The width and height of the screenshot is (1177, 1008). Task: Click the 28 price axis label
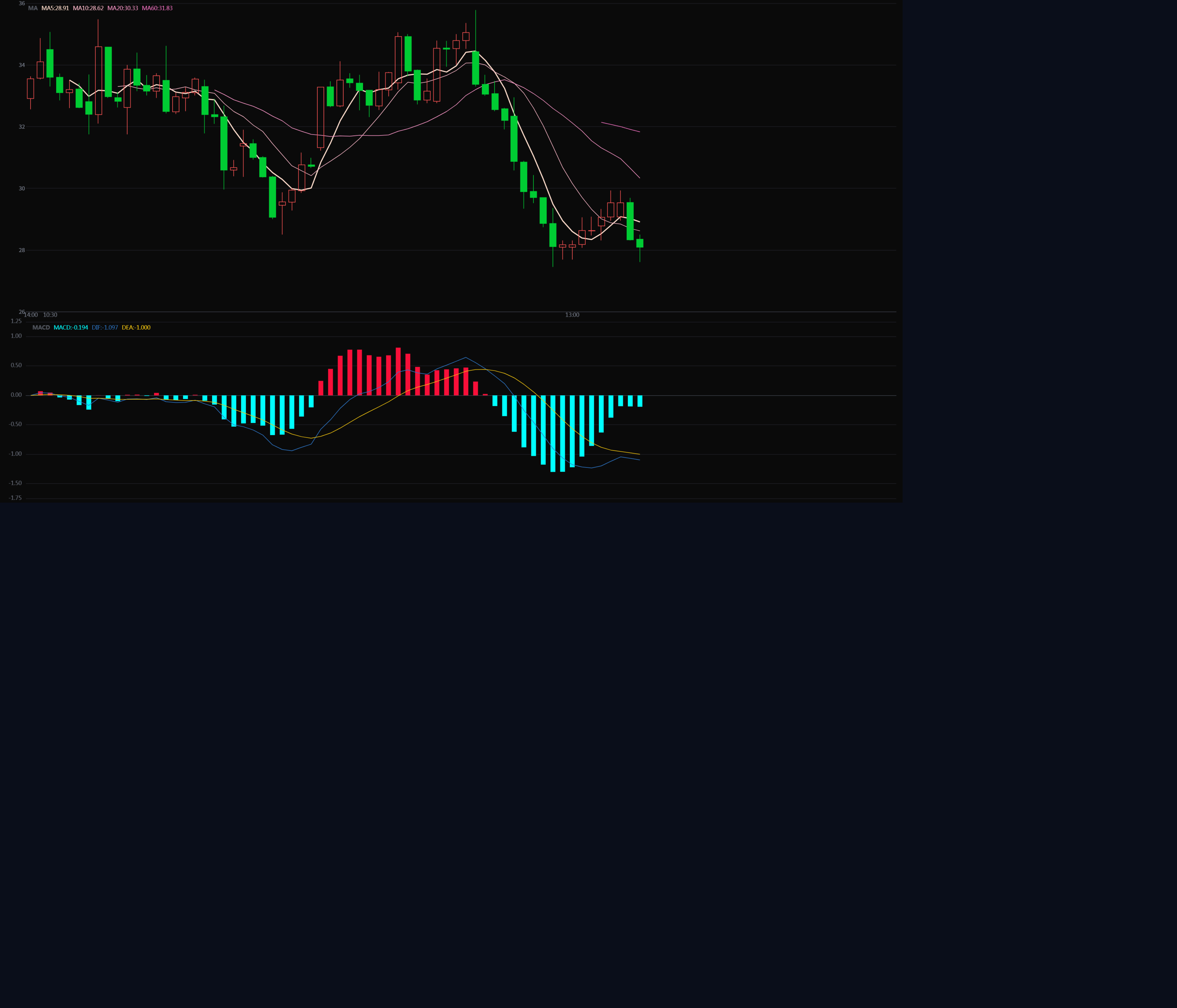click(x=22, y=251)
